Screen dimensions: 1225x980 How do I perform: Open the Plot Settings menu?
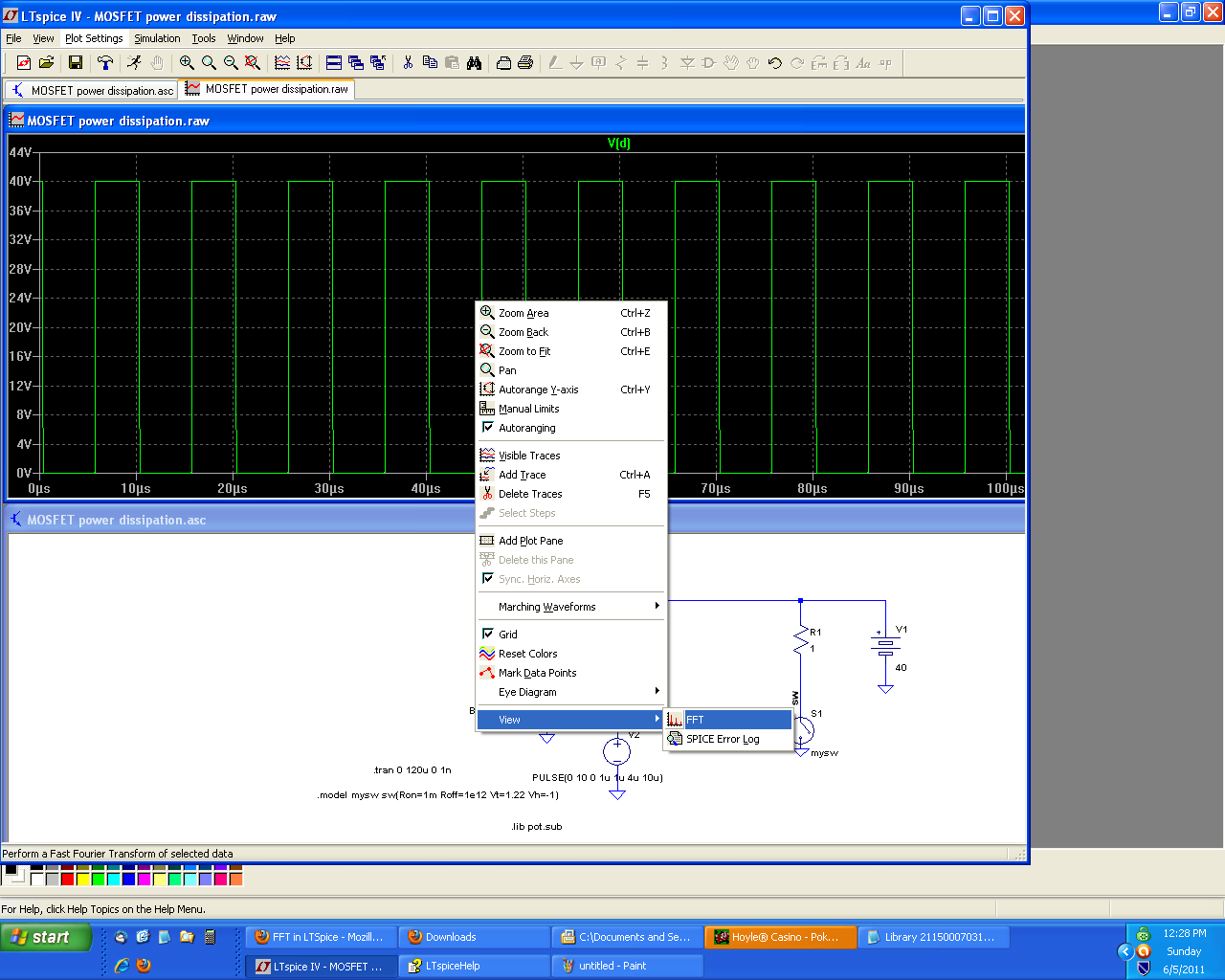coord(94,38)
